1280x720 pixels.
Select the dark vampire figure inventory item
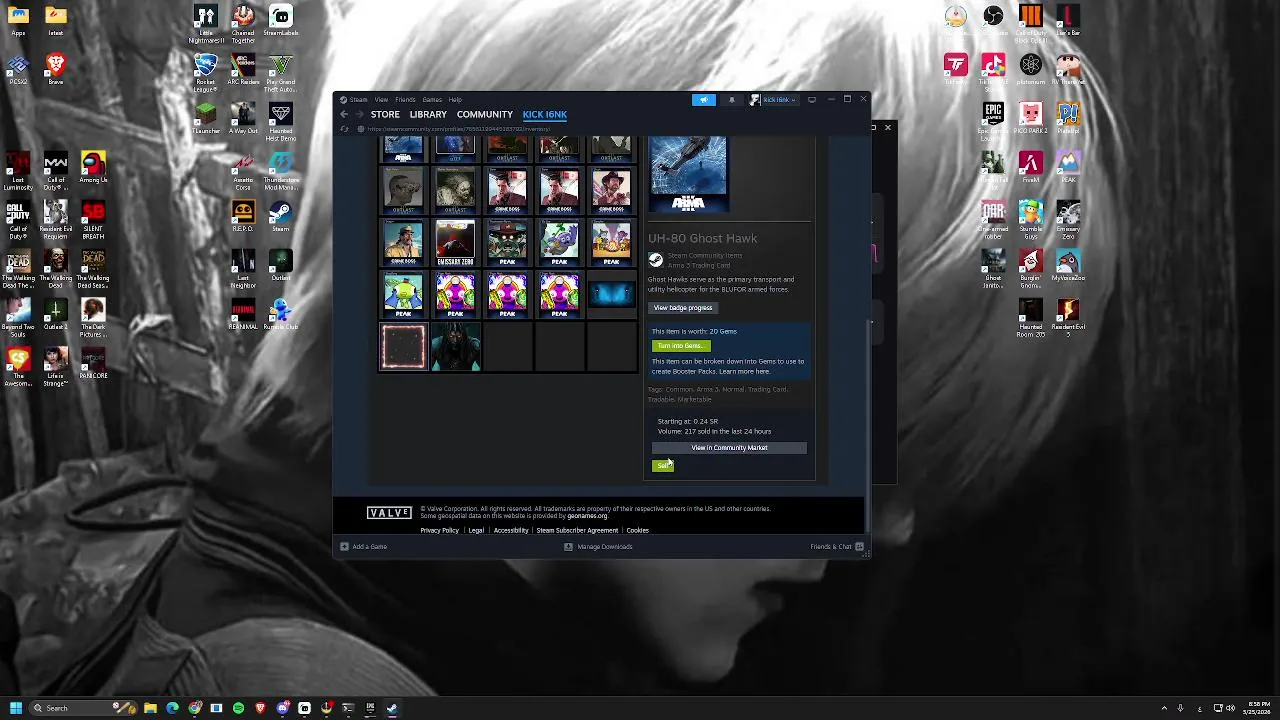455,347
